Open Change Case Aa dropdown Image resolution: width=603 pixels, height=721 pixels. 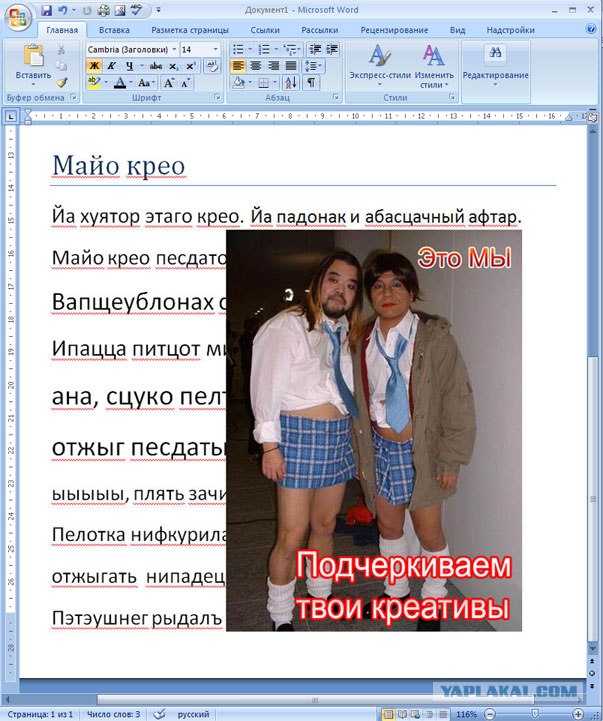(x=146, y=83)
